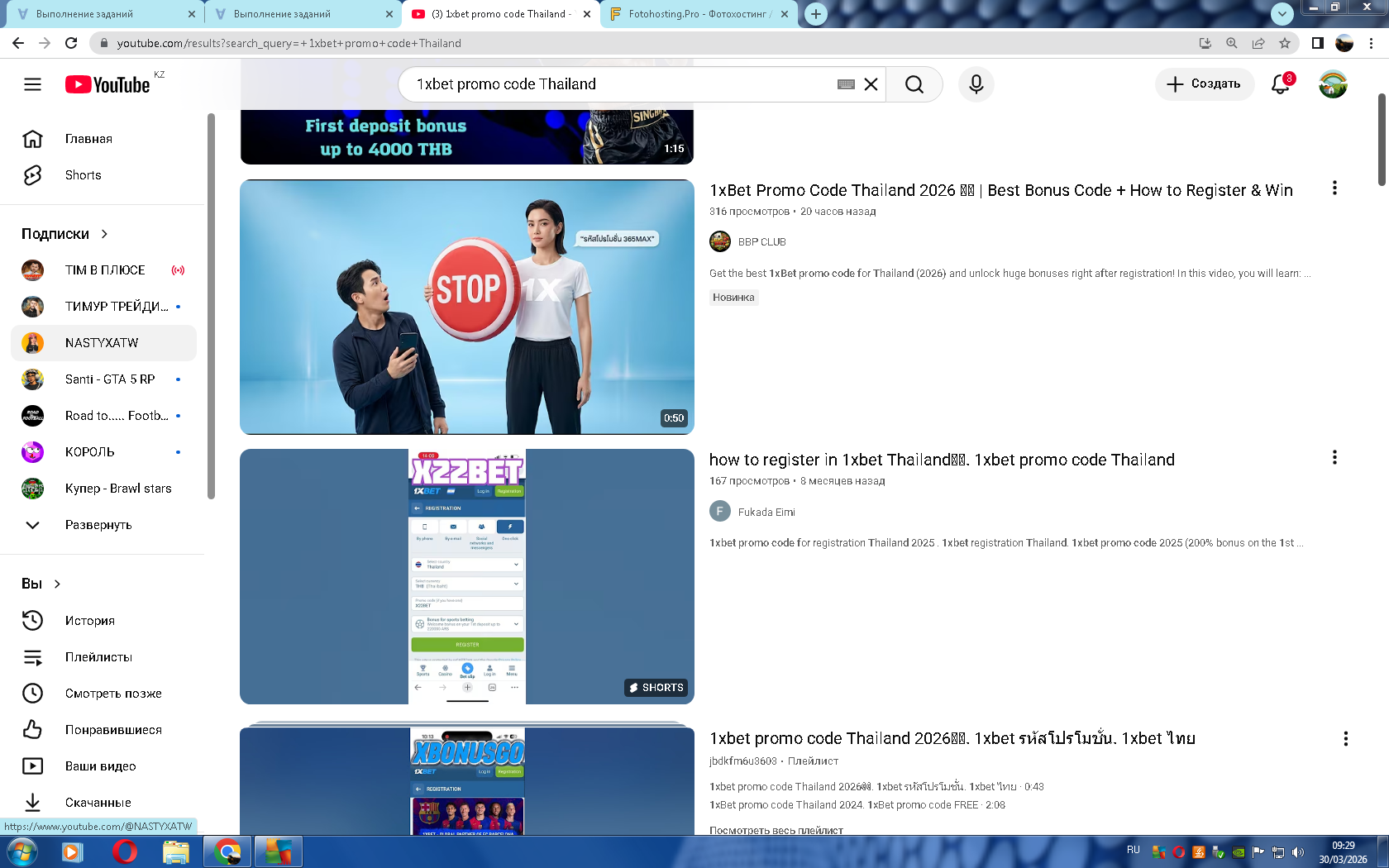This screenshot has height=868, width=1389.
Task: Toggle the browser side panel
Action: (x=1318, y=43)
